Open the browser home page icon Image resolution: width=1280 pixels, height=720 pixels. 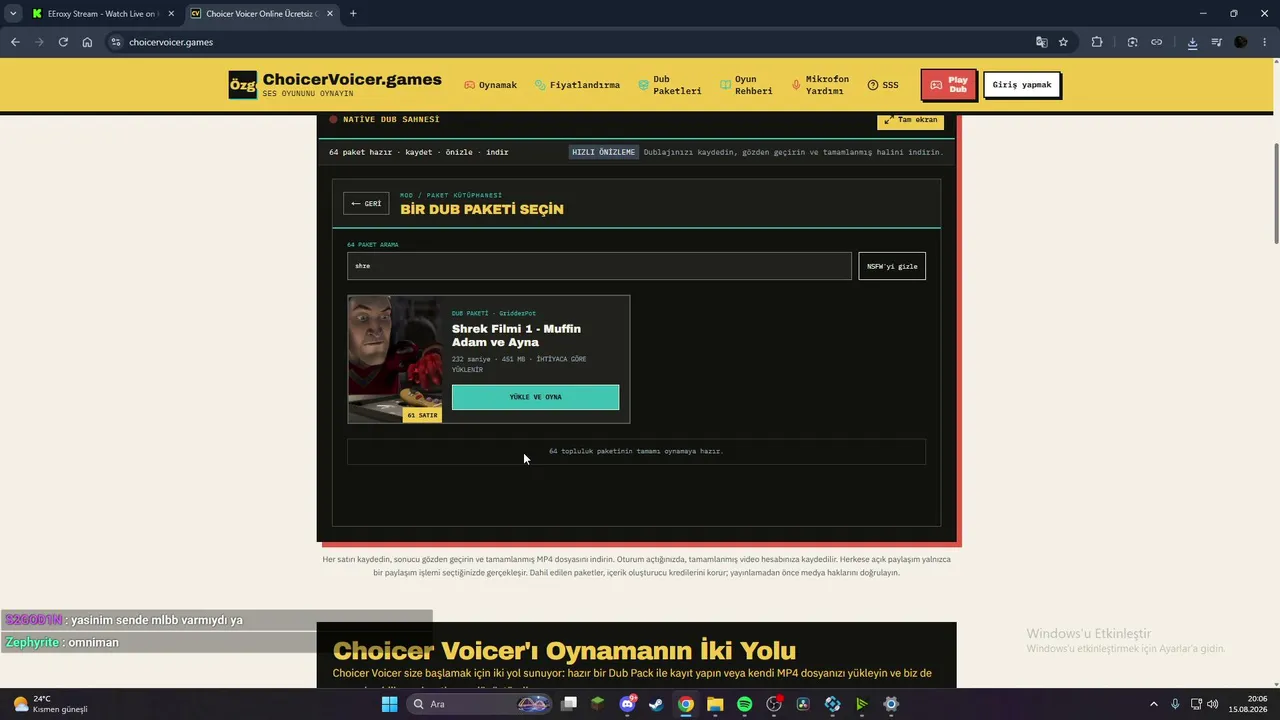87,42
